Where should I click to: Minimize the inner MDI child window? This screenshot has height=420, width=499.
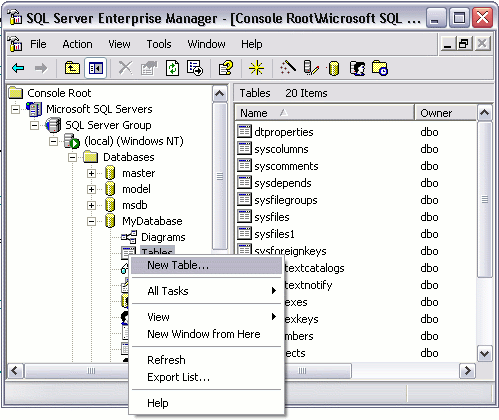(448, 44)
